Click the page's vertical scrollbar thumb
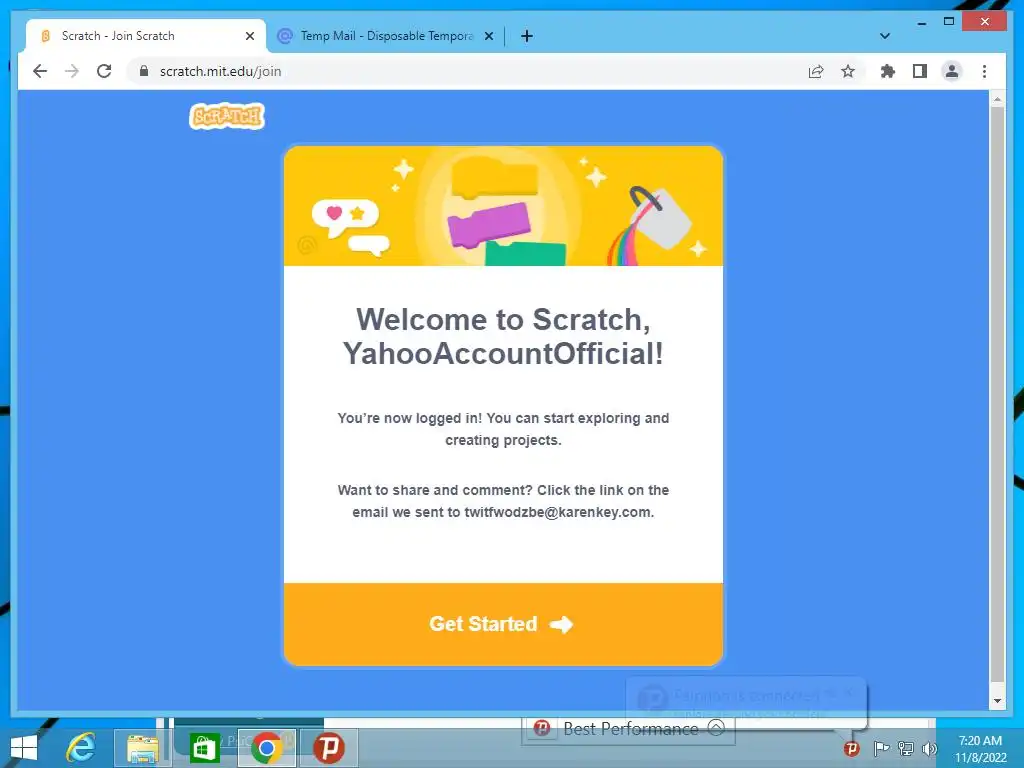This screenshot has width=1024, height=768. 997,392
